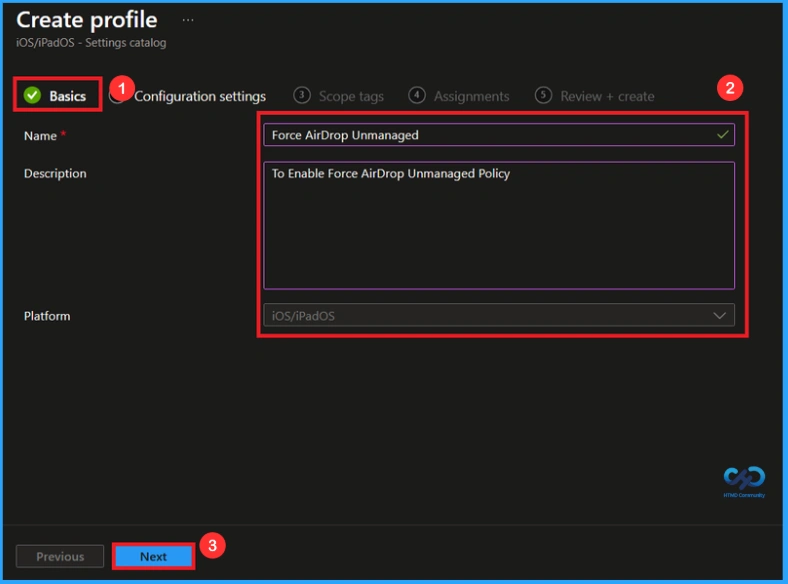Viewport: 788px width, 584px height.
Task: Open the ellipsis menu beside Create profile
Action: 188,20
